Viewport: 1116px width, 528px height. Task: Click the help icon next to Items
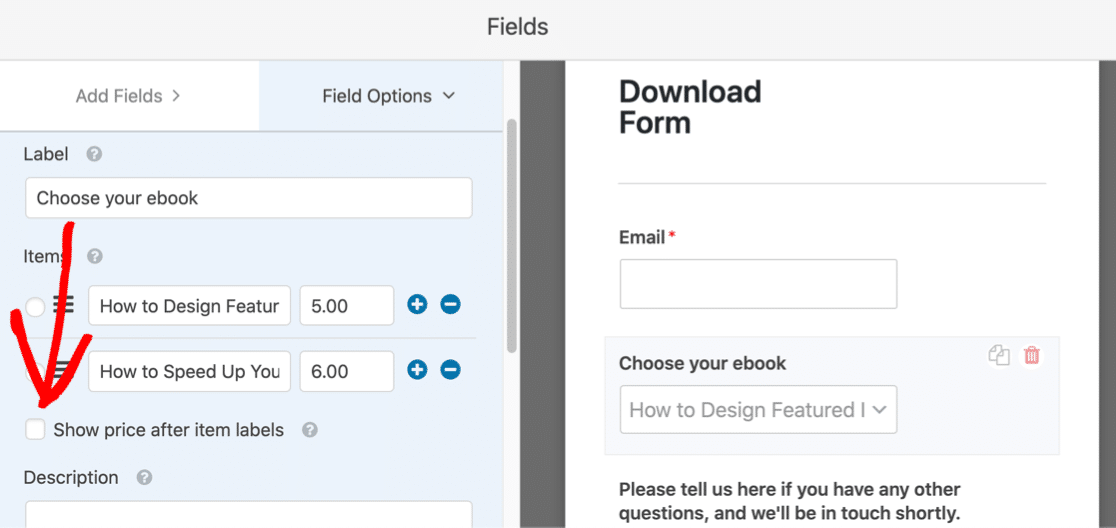point(95,256)
